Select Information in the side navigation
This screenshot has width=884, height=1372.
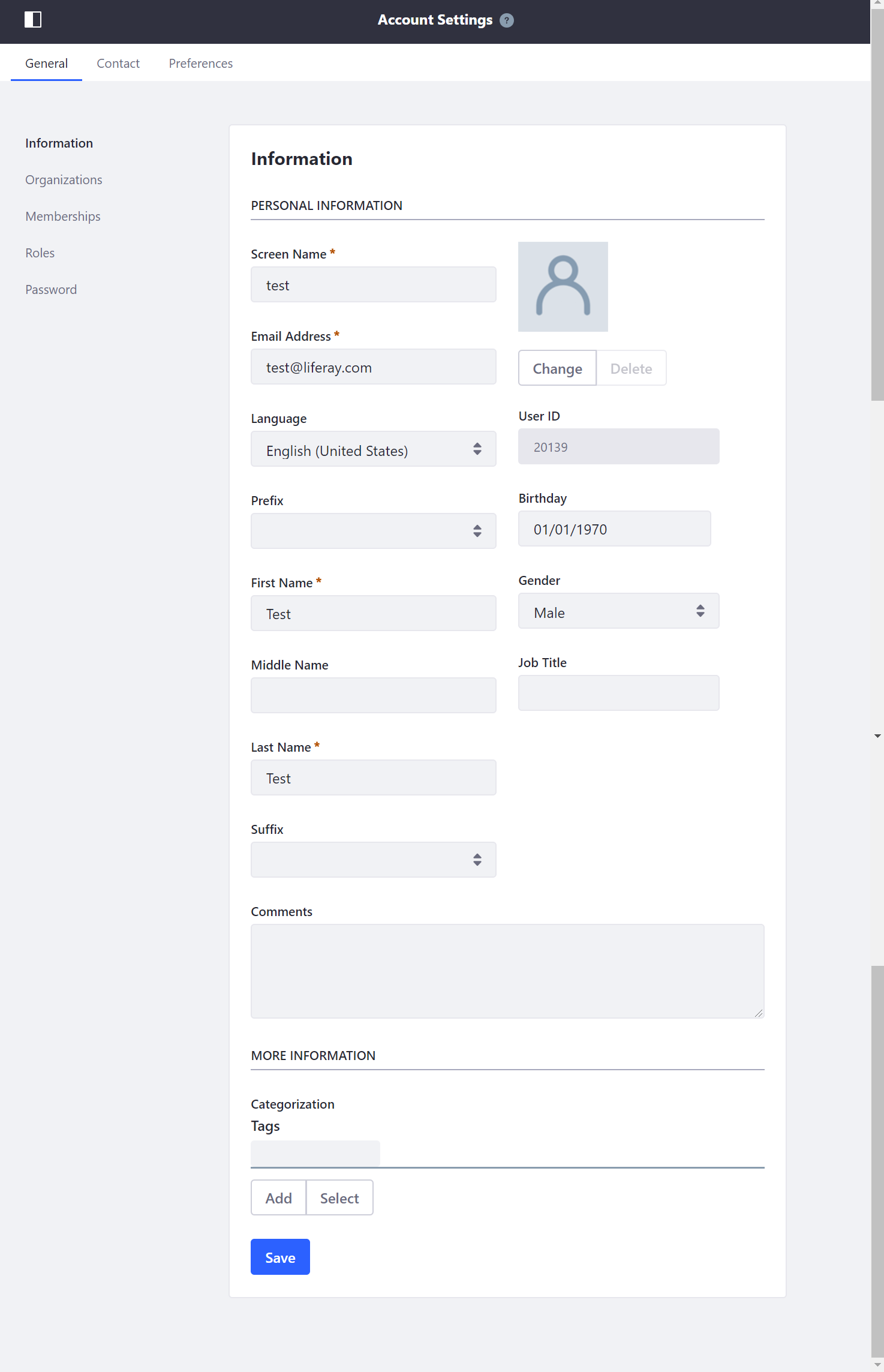pos(59,143)
